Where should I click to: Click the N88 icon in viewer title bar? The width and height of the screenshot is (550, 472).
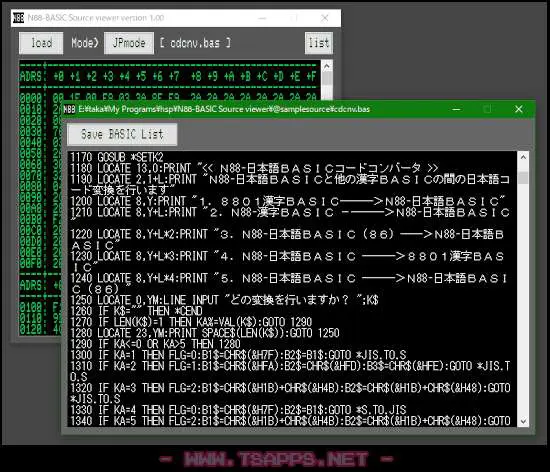click(x=18, y=18)
